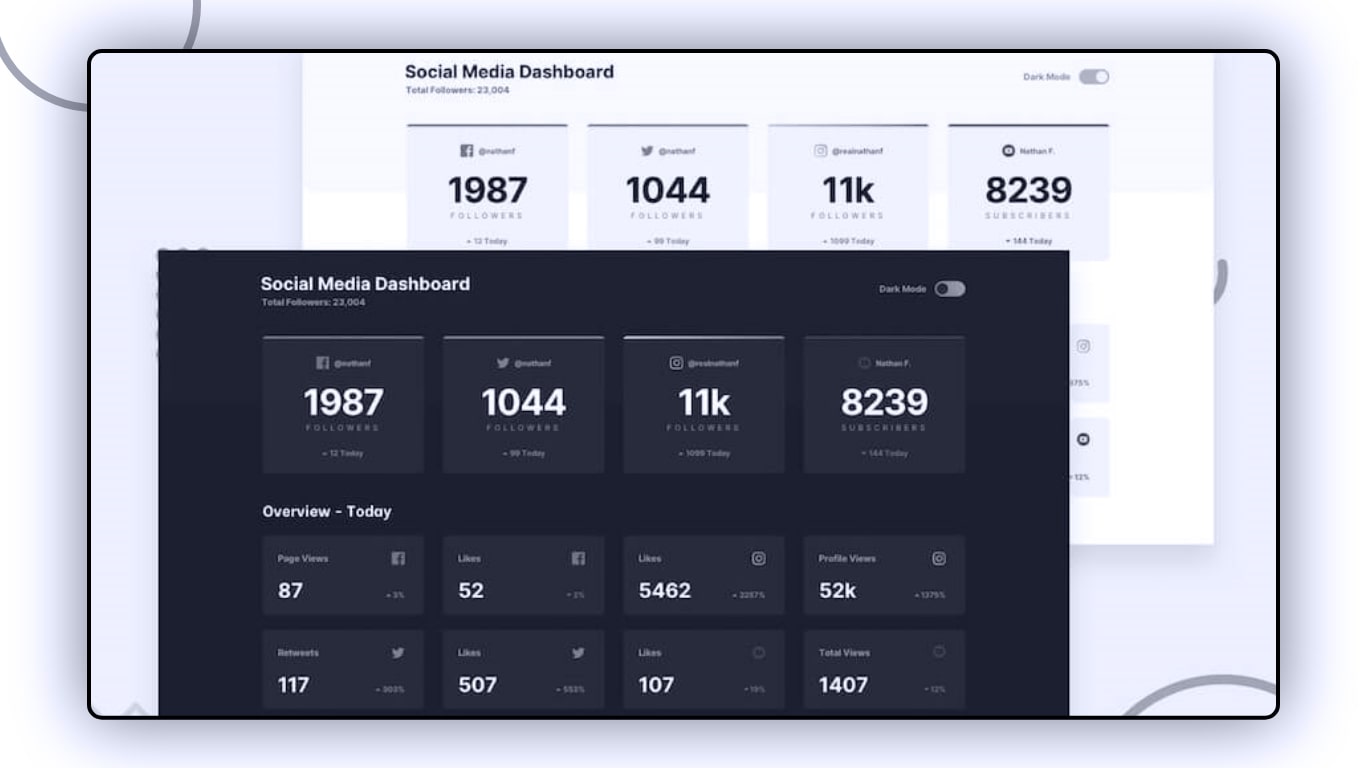Click the YouTube icon on the partly hidden light overview card

pos(1083,439)
